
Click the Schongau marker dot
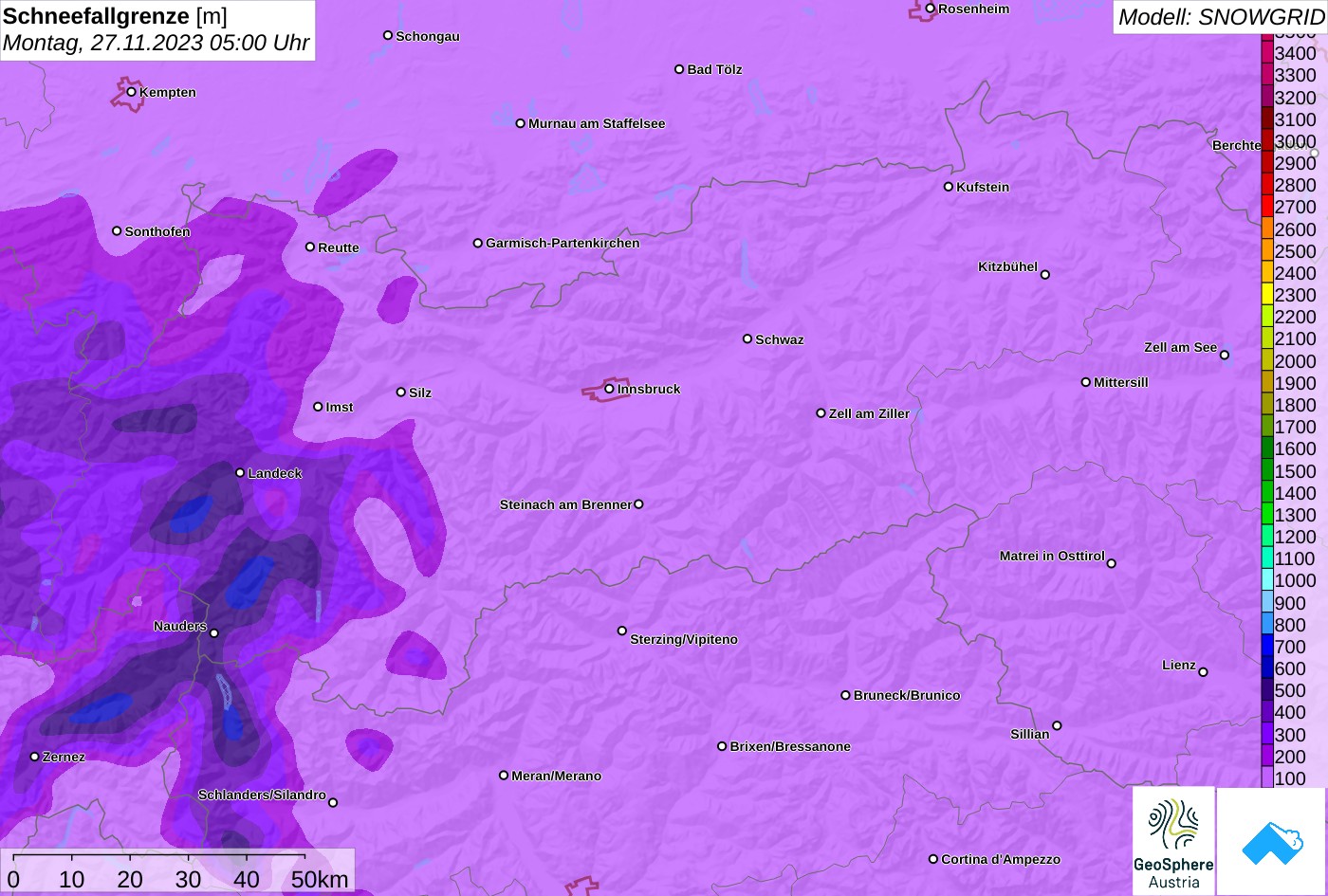tap(388, 35)
